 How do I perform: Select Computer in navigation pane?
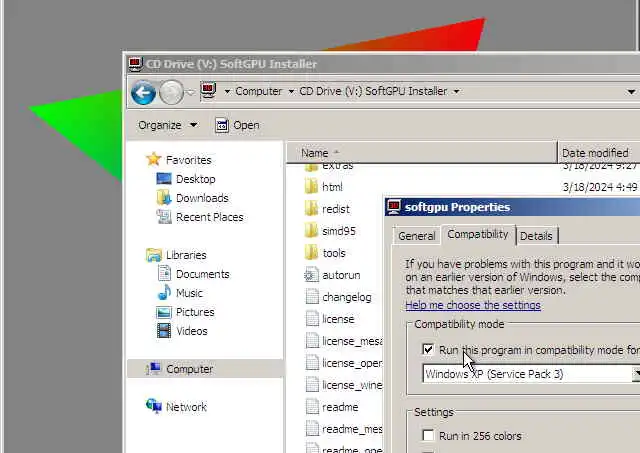click(x=205, y=369)
